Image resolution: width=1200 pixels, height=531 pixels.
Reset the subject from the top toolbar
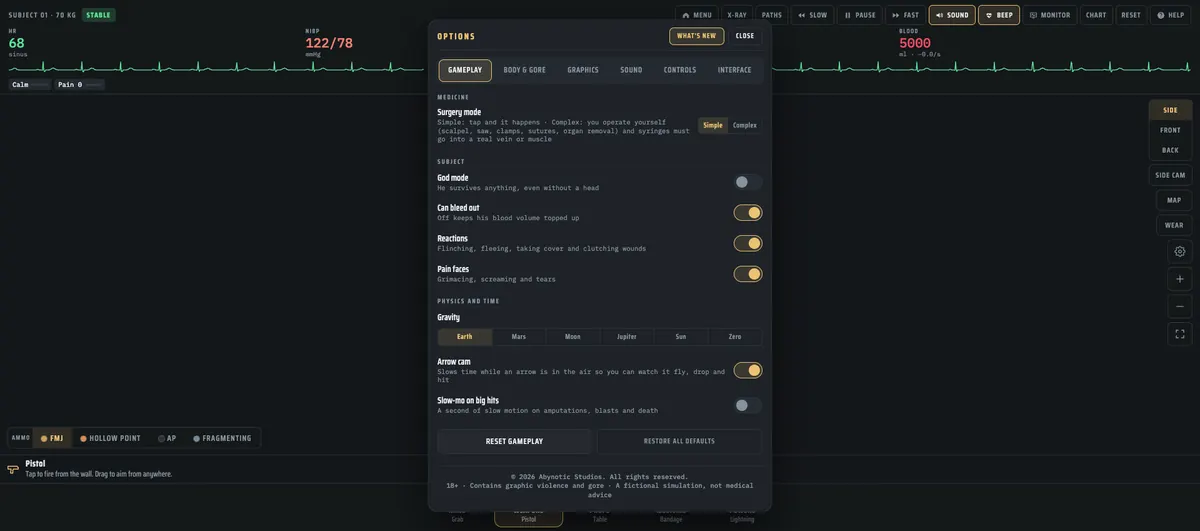(x=1131, y=15)
